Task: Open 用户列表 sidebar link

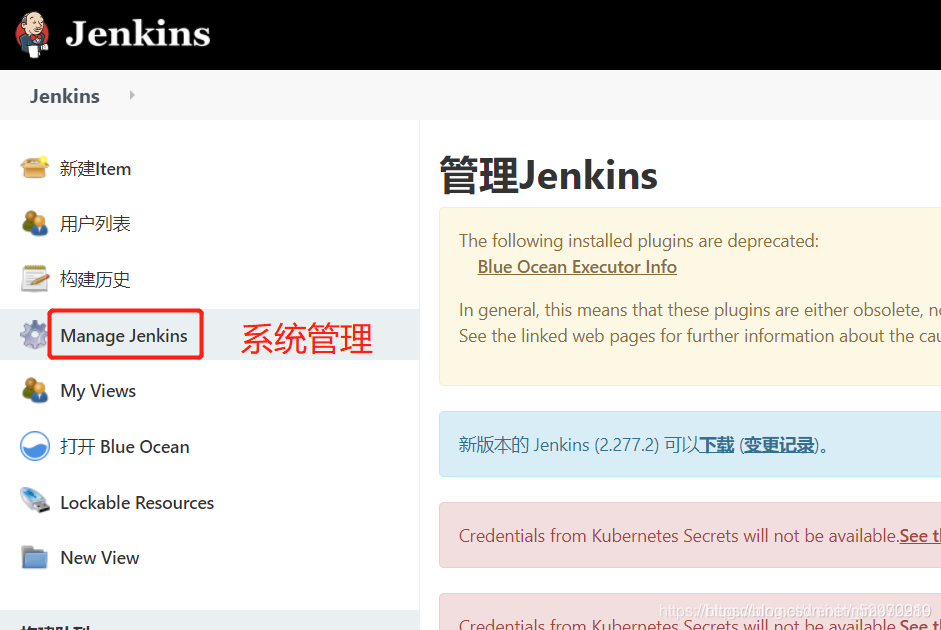Action: coord(95,224)
